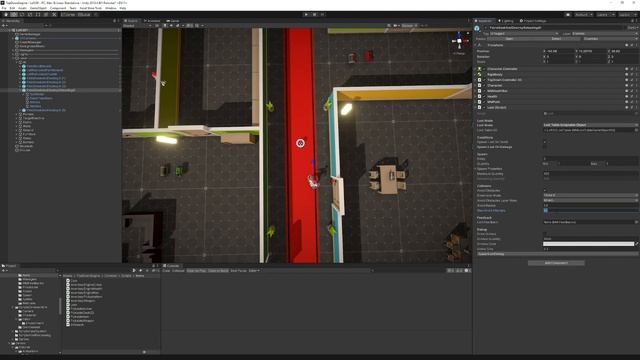Screen dimensions: 640x360
Task: Toggle Center pivot mode button
Action: pyautogui.click(x=69, y=15)
